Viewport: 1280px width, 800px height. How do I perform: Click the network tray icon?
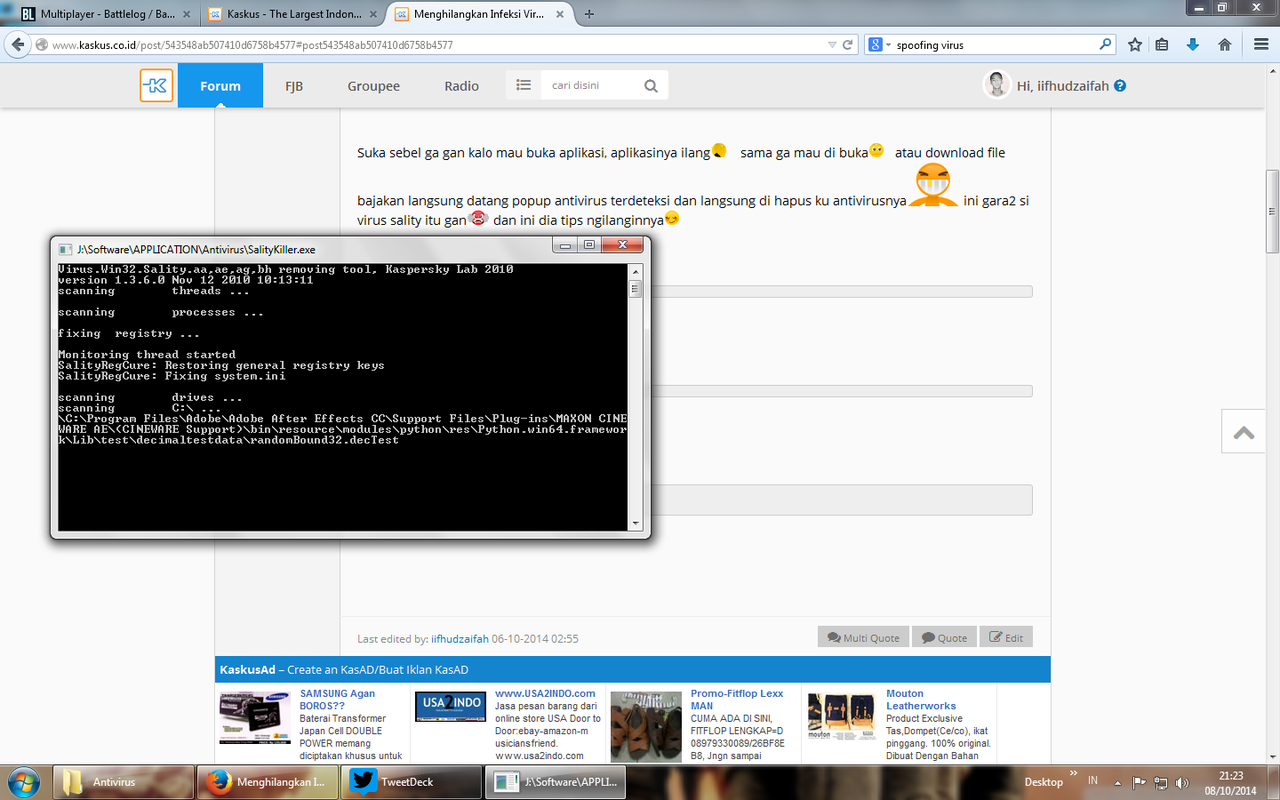(1160, 782)
